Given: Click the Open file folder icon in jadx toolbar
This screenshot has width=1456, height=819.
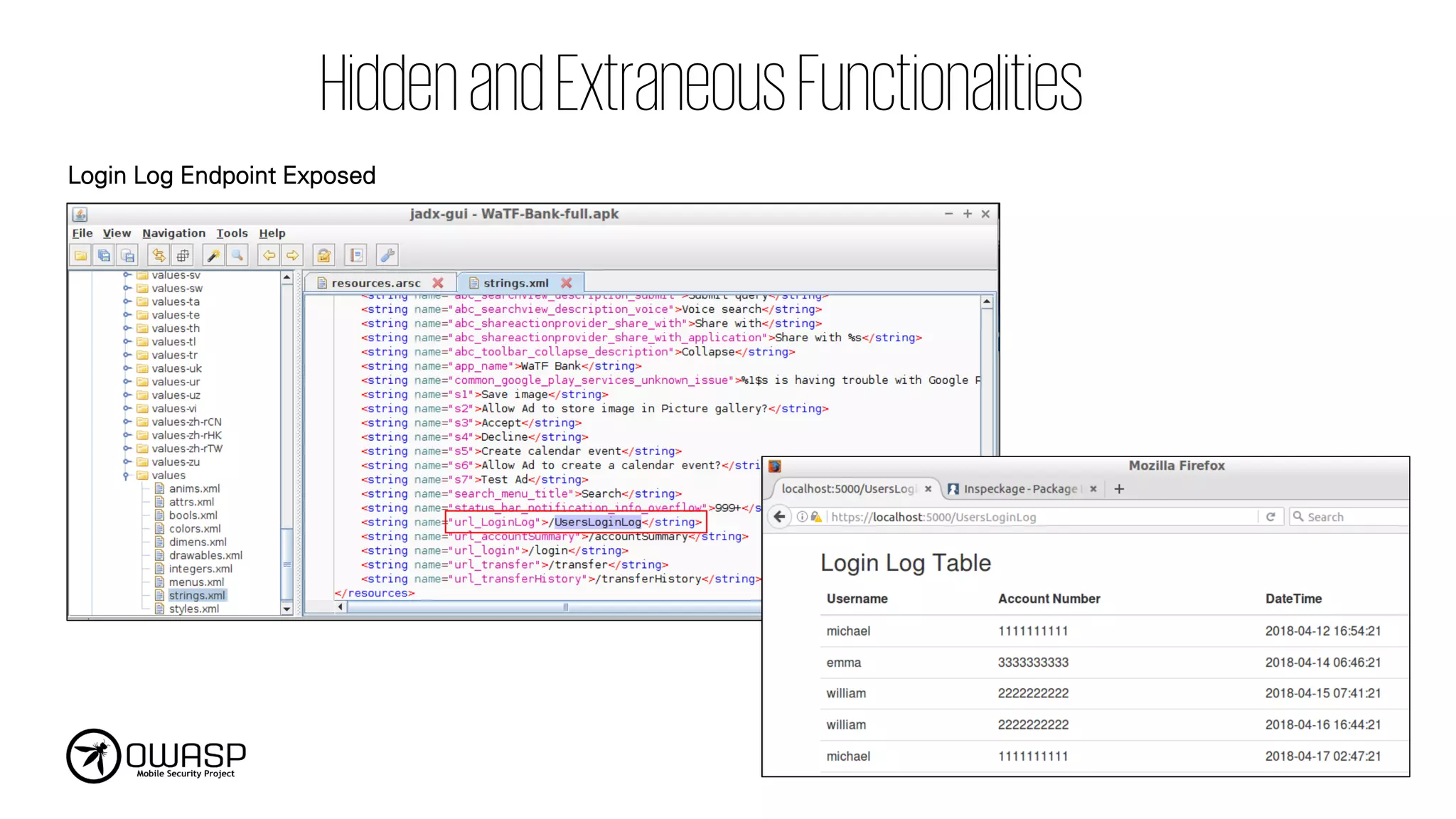Looking at the screenshot, I should coord(81,255).
